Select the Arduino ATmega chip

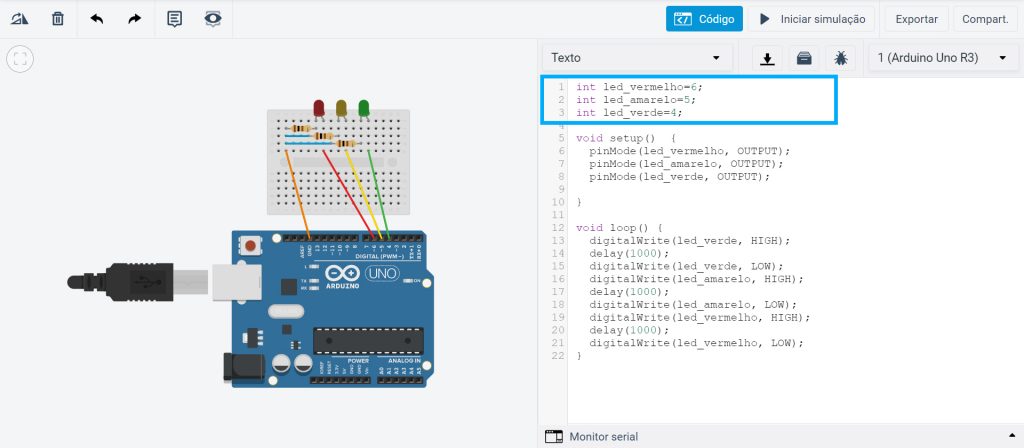(x=368, y=342)
